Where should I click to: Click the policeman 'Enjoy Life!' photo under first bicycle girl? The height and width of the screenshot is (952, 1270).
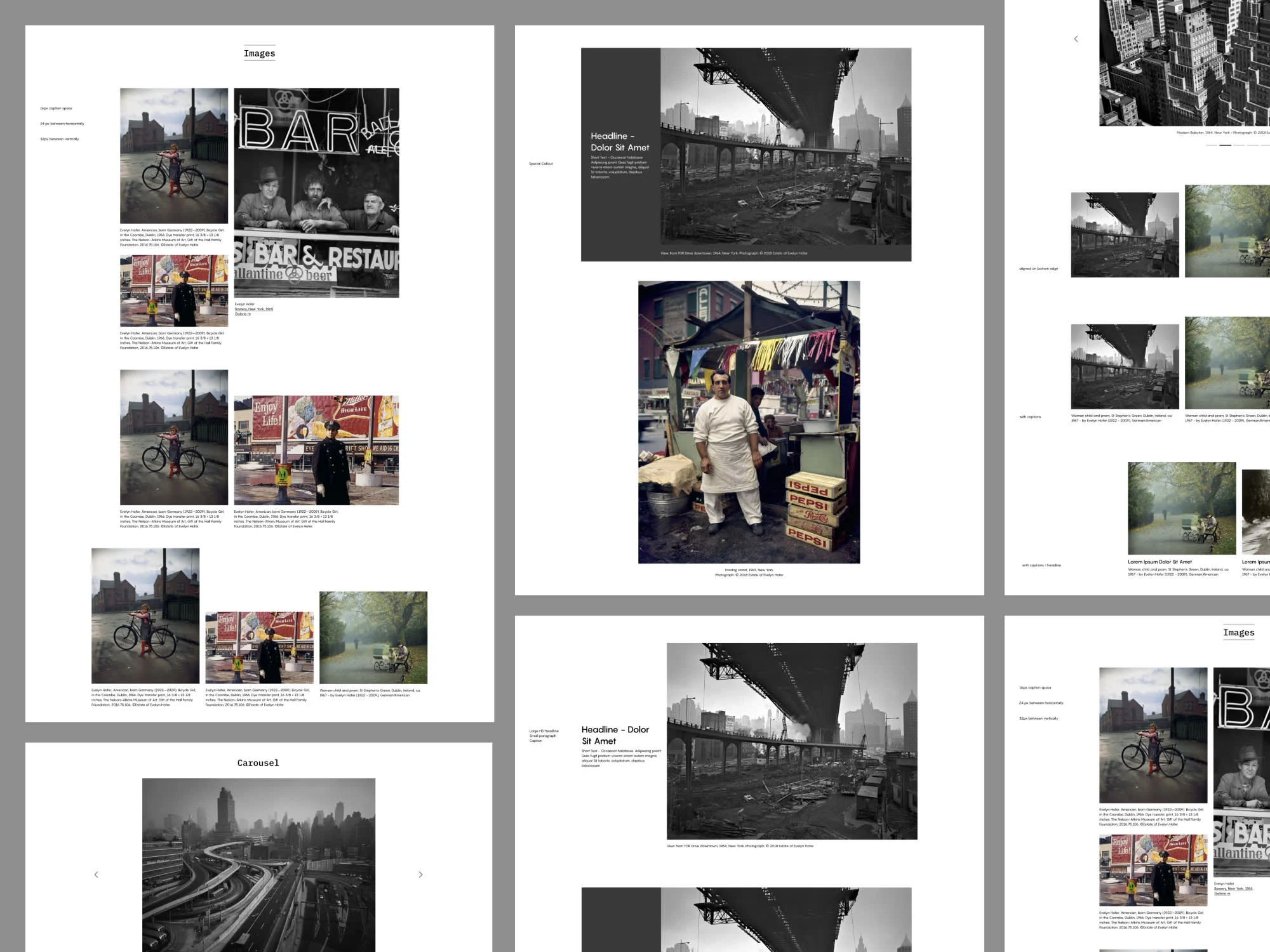174,291
